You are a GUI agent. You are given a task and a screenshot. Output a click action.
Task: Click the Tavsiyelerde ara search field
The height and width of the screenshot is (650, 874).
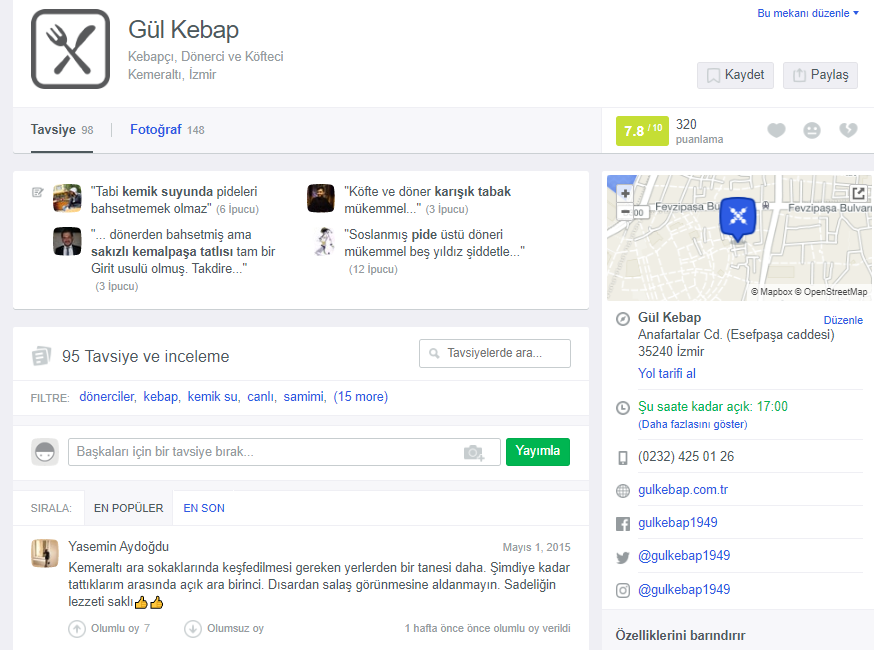coord(495,354)
